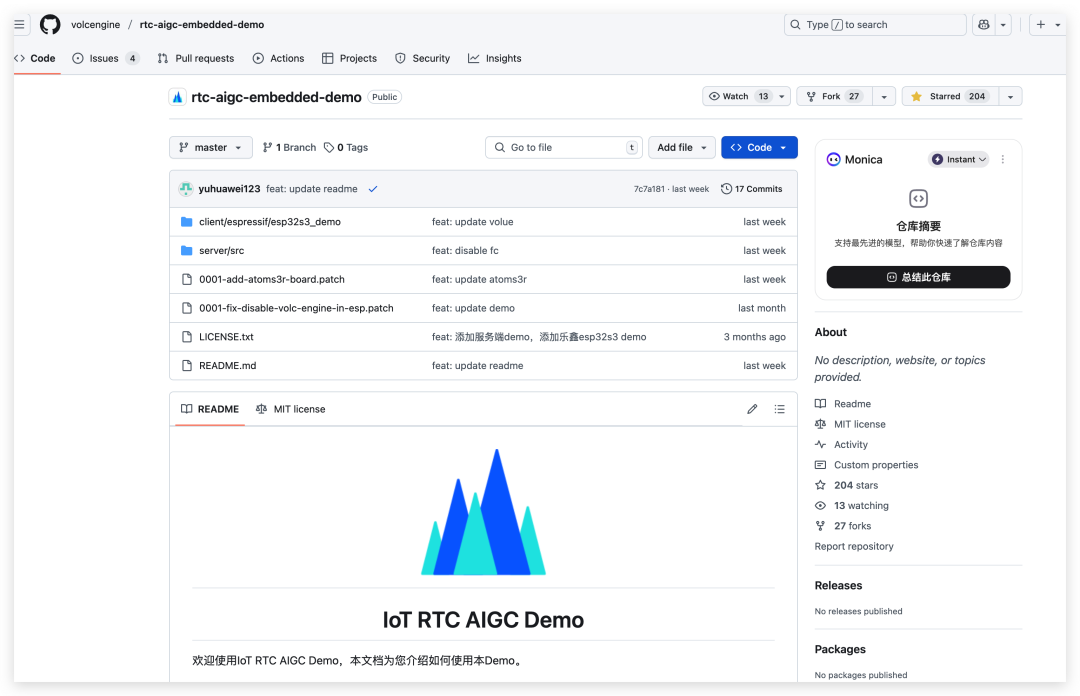The height and width of the screenshot is (696, 1080).
Task: Click the Monica logo icon
Action: point(833,159)
